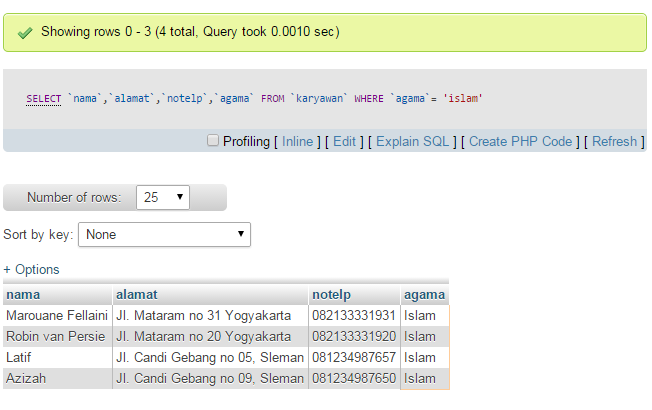Click Islam cell in Marouane Fellaini row
The width and height of the screenshot is (652, 410).
(425, 316)
